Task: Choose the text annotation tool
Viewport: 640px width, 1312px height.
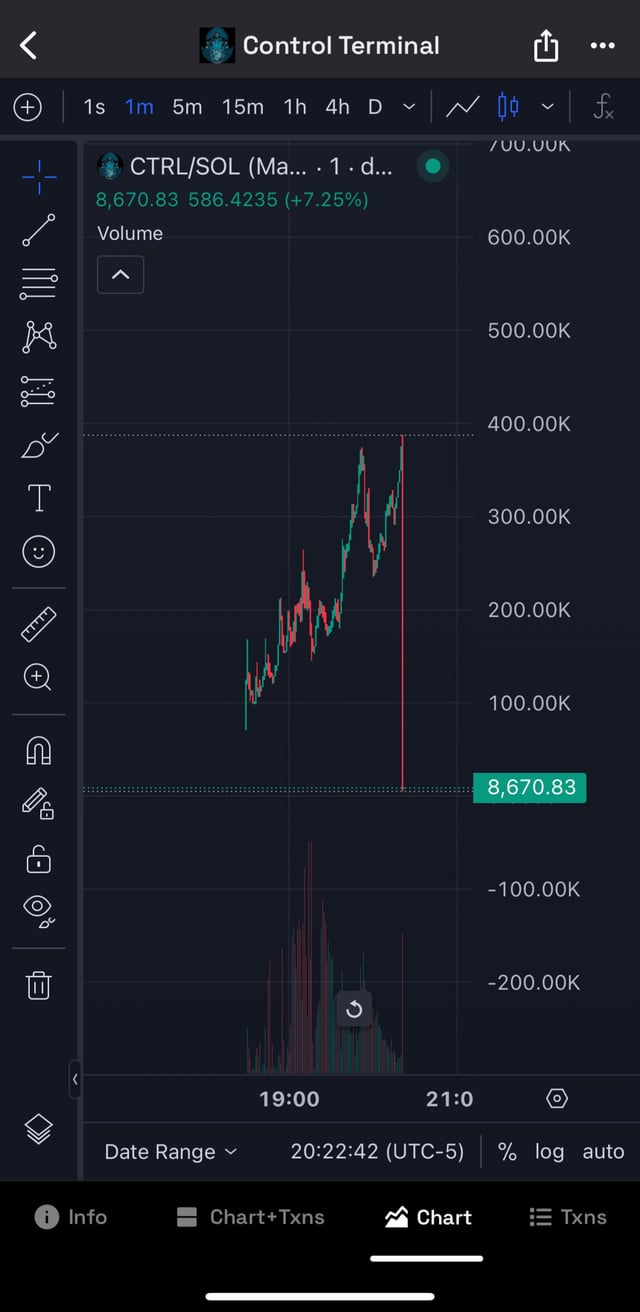Action: click(39, 498)
